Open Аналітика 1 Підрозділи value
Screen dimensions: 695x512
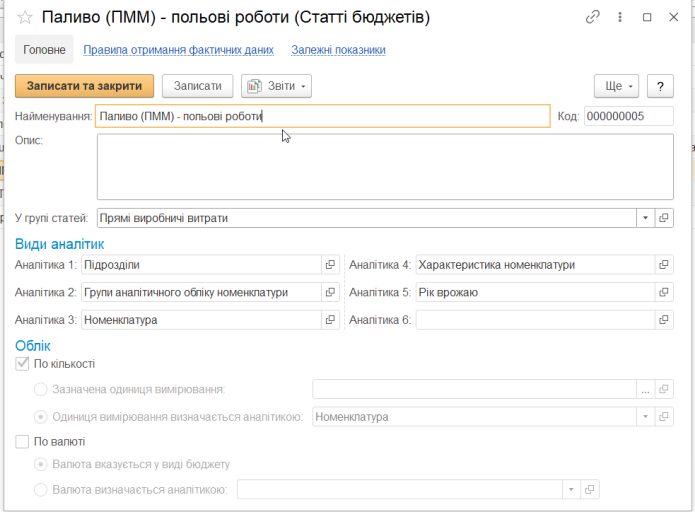(330, 265)
